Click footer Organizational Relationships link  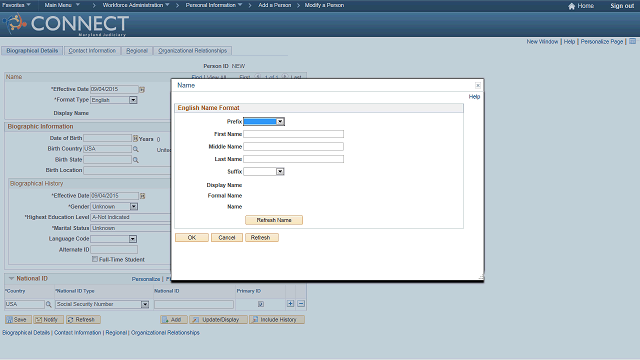pos(165,333)
